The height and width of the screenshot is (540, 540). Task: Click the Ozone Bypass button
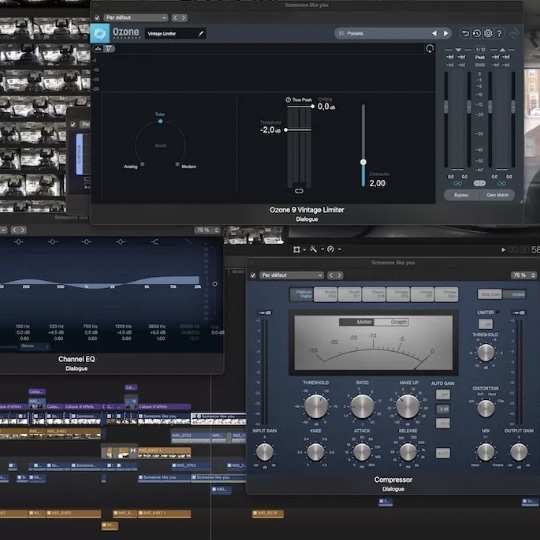tap(461, 195)
